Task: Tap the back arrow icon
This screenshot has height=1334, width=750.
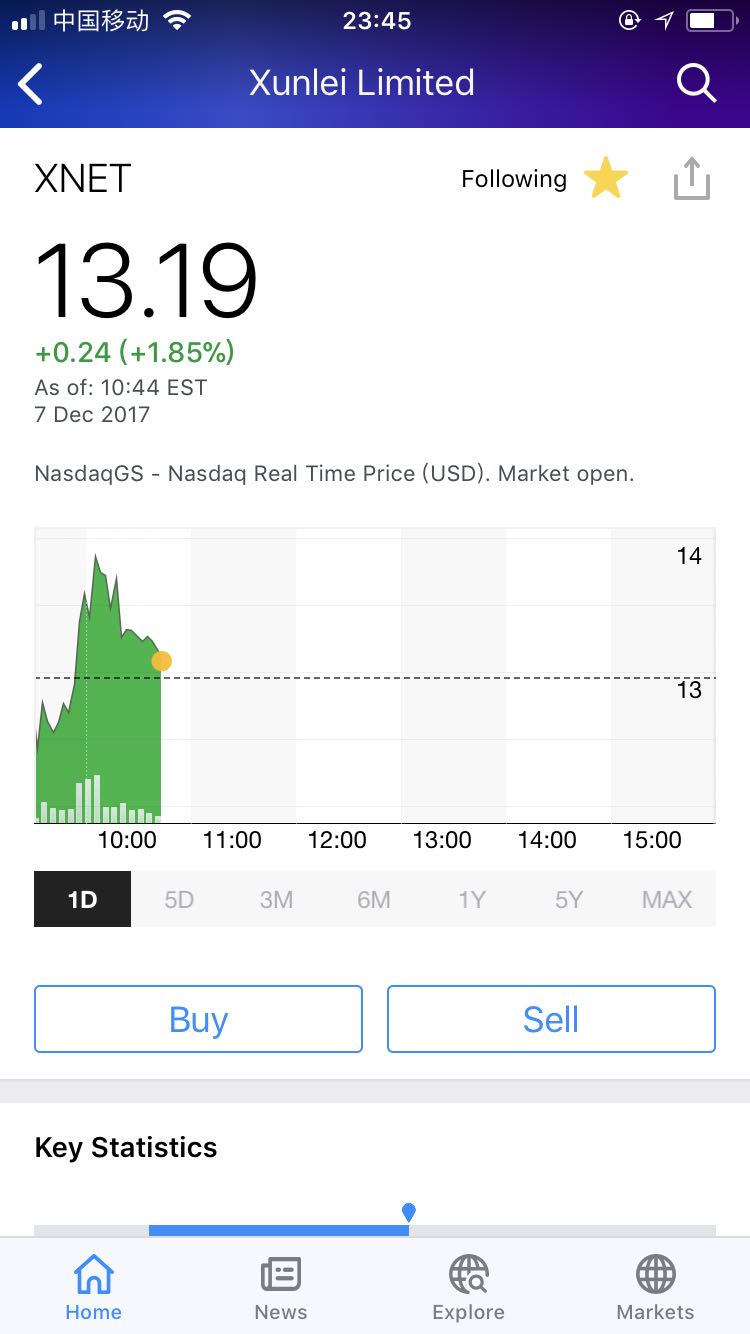Action: [x=32, y=84]
